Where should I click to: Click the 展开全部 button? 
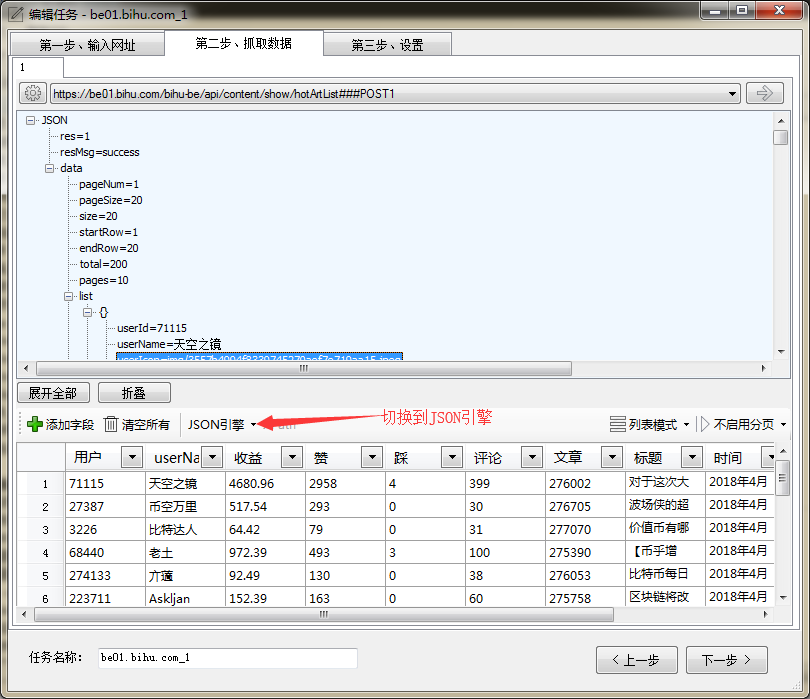(52, 393)
